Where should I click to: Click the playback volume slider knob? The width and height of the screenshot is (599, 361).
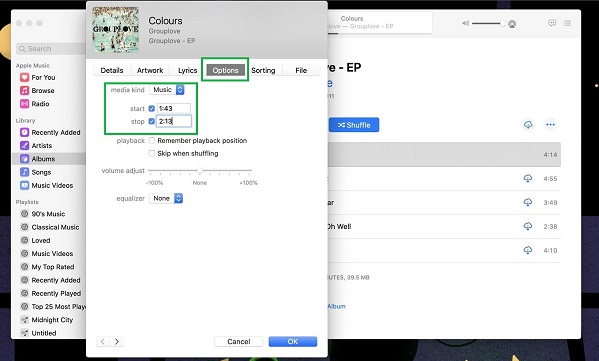coord(503,24)
